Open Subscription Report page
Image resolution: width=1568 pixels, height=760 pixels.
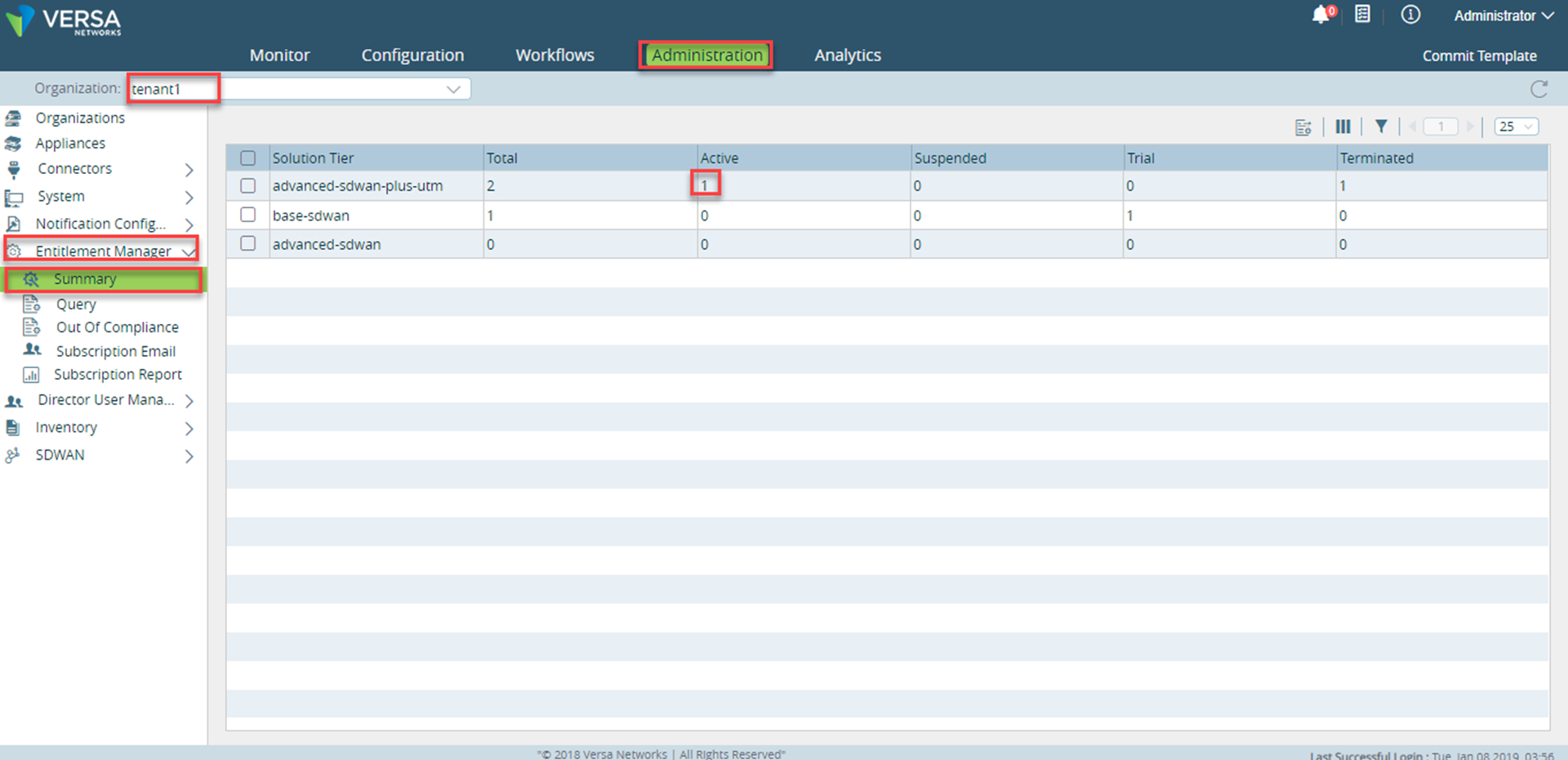pos(118,375)
